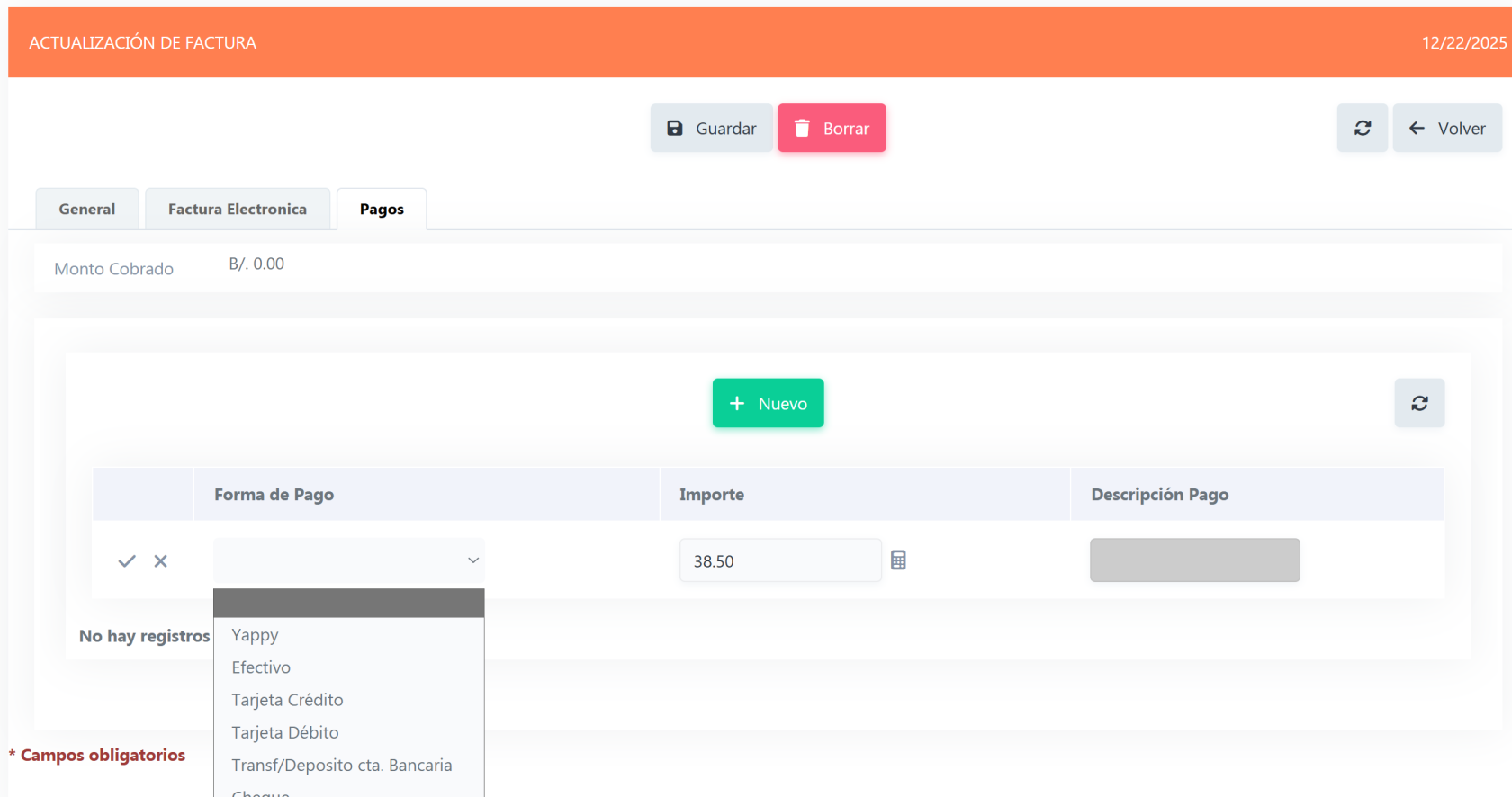Switch to the General tab
The width and height of the screenshot is (1512, 797).
[x=87, y=210]
